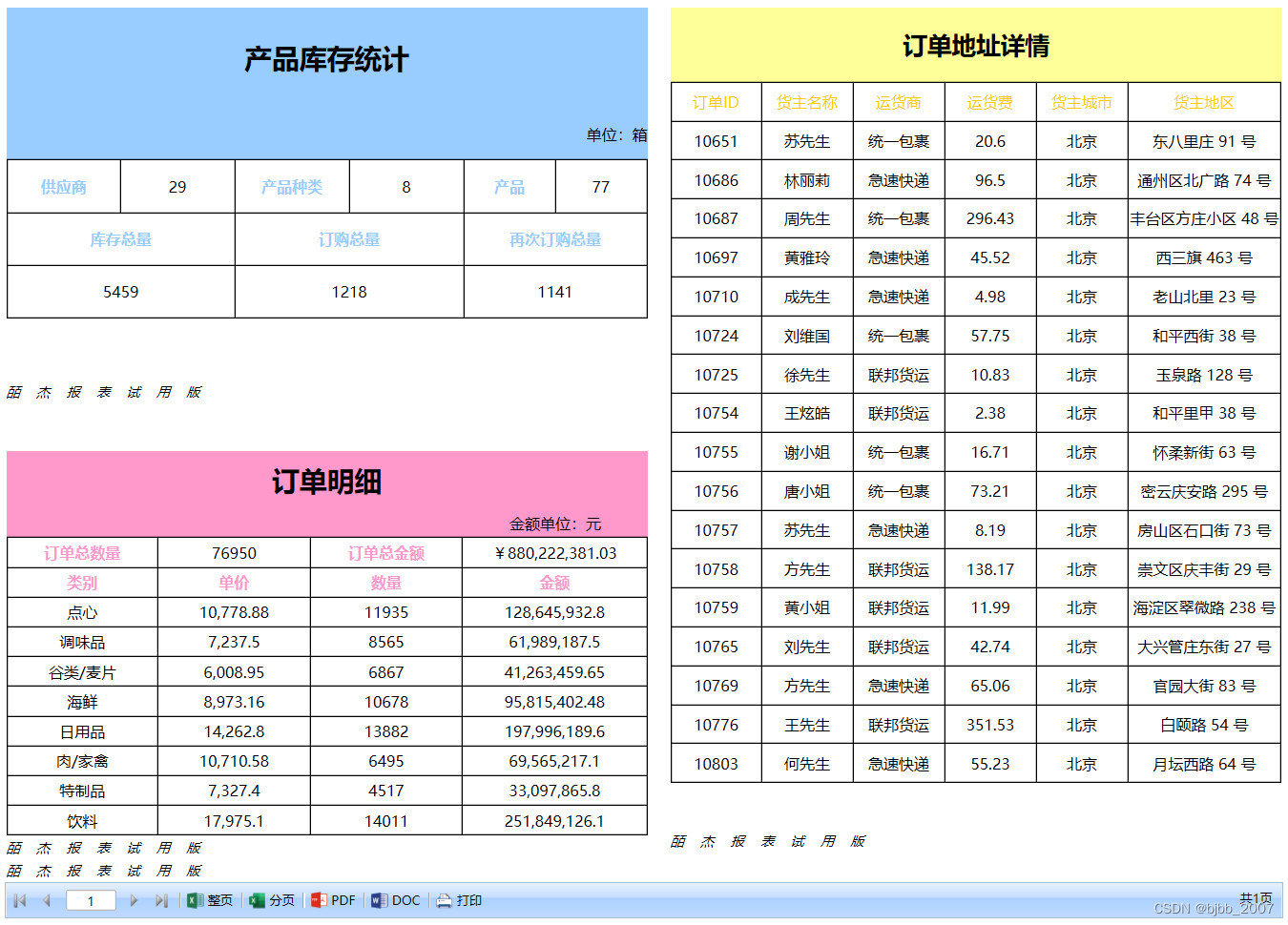Click the 共1页 page count text
Image resolution: width=1288 pixels, height=925 pixels.
tap(1256, 898)
